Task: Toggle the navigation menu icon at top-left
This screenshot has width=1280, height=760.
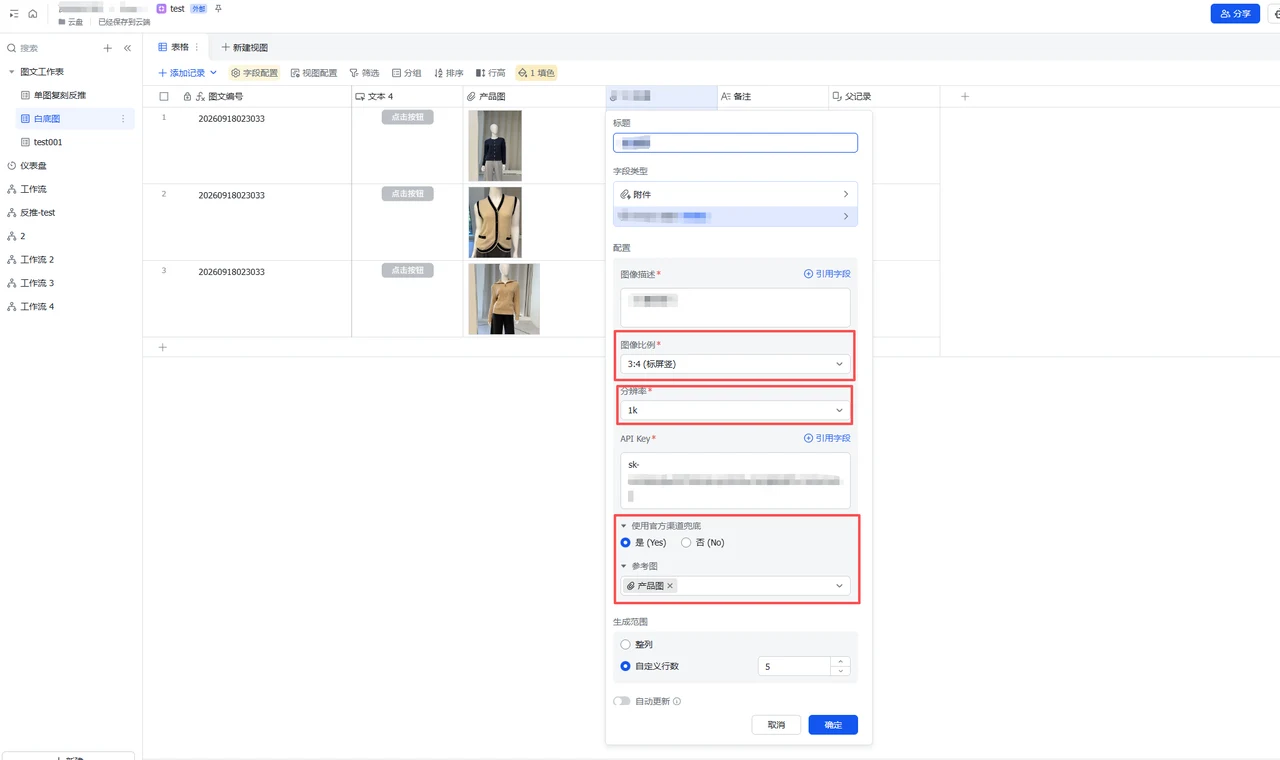Action: pos(14,13)
